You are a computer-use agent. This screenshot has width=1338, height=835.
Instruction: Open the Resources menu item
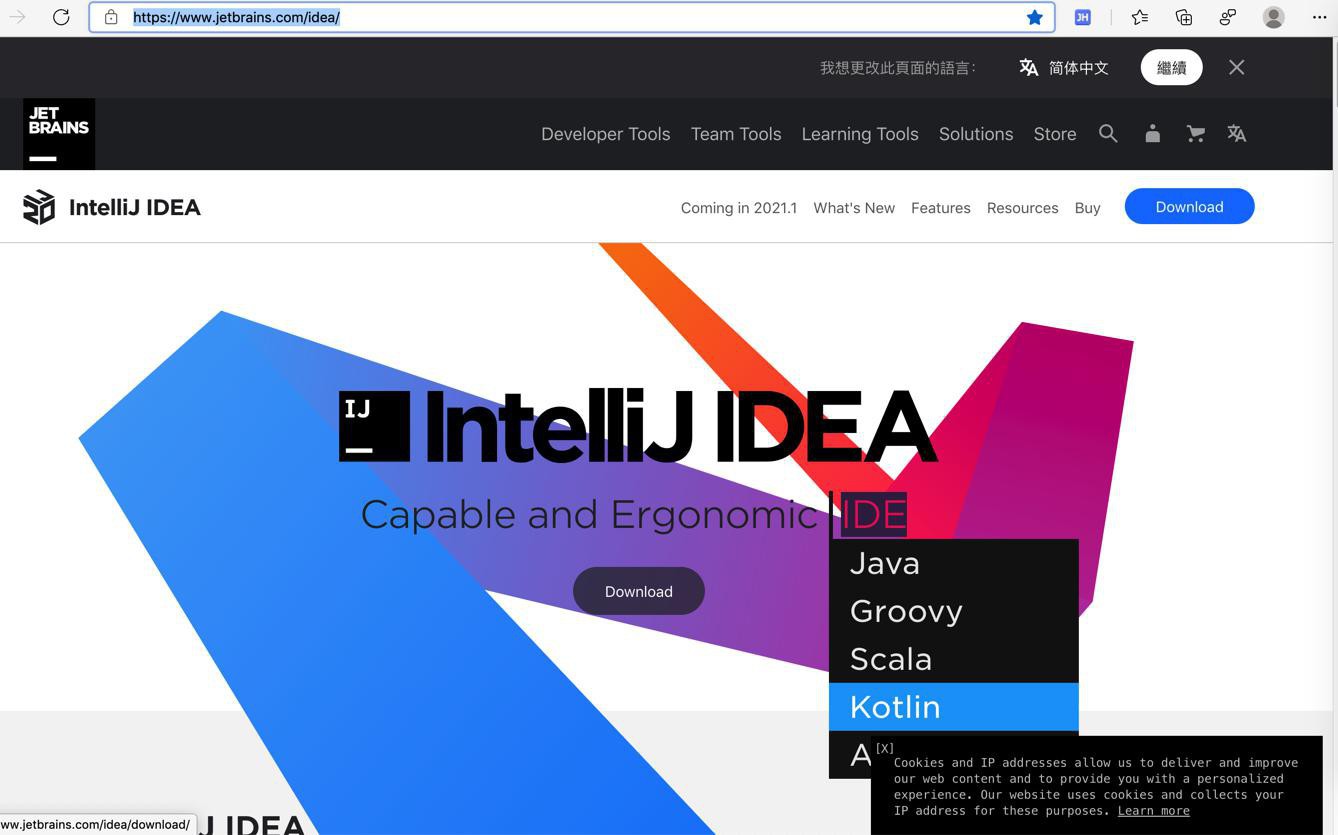pyautogui.click(x=1022, y=208)
